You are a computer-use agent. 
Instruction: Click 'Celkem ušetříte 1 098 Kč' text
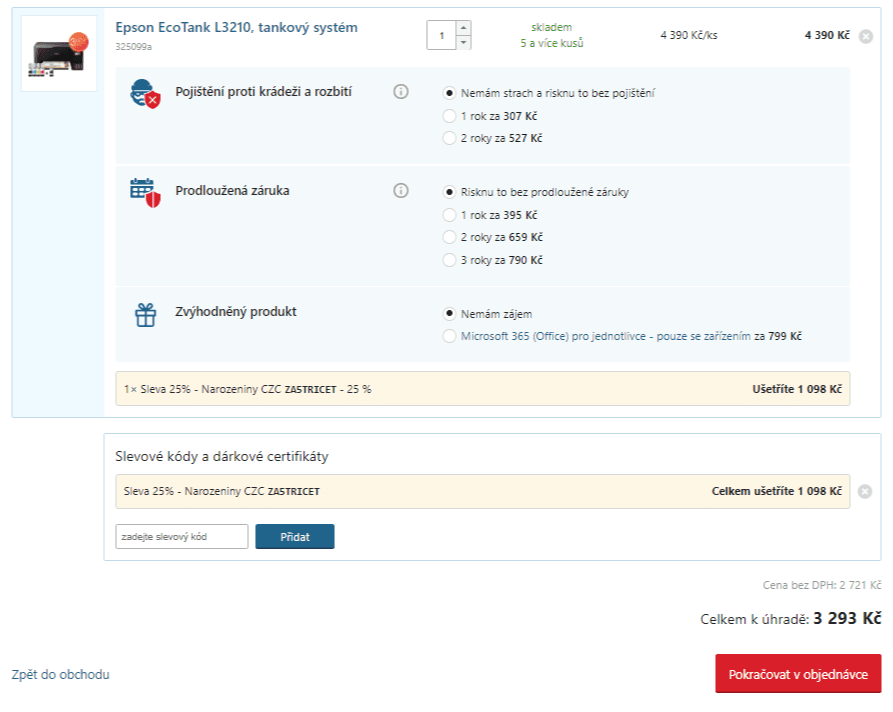[776, 491]
